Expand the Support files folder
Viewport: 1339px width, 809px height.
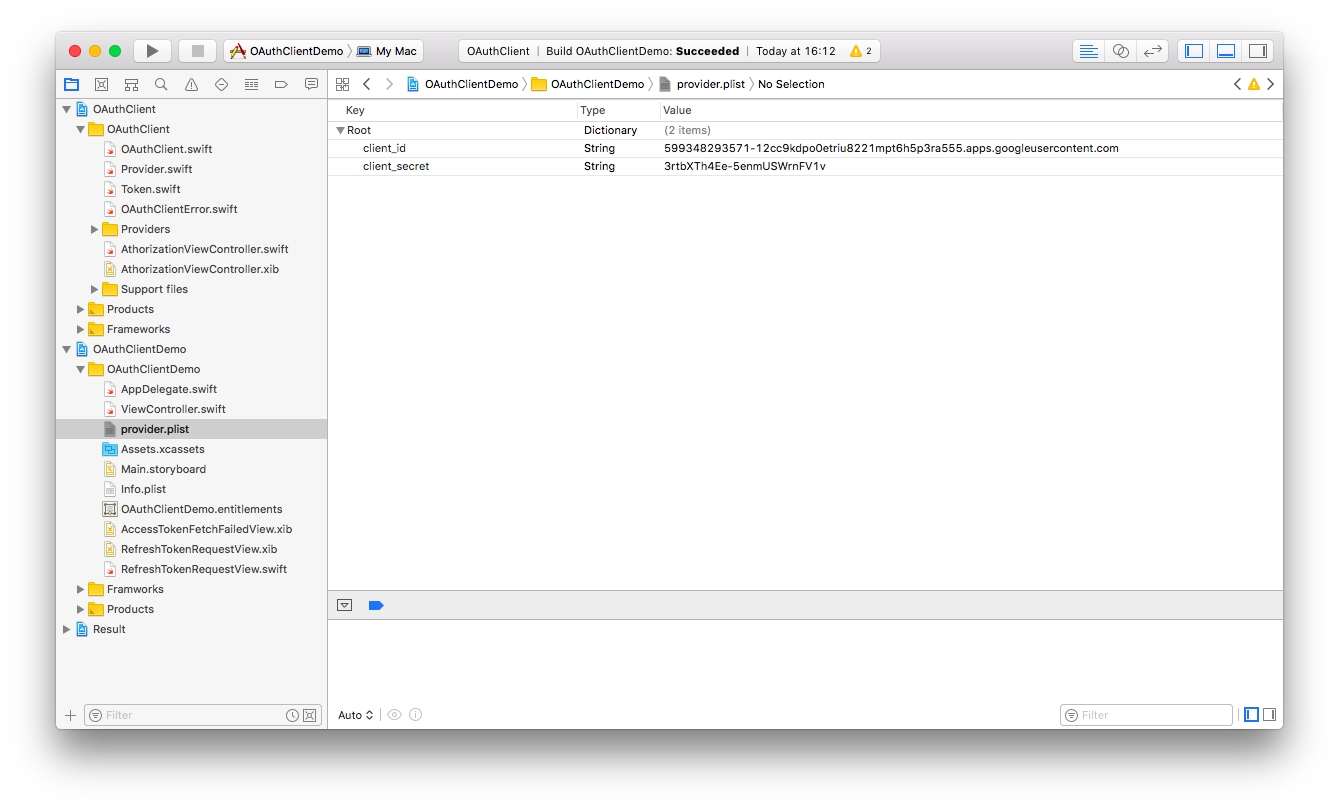click(x=95, y=289)
